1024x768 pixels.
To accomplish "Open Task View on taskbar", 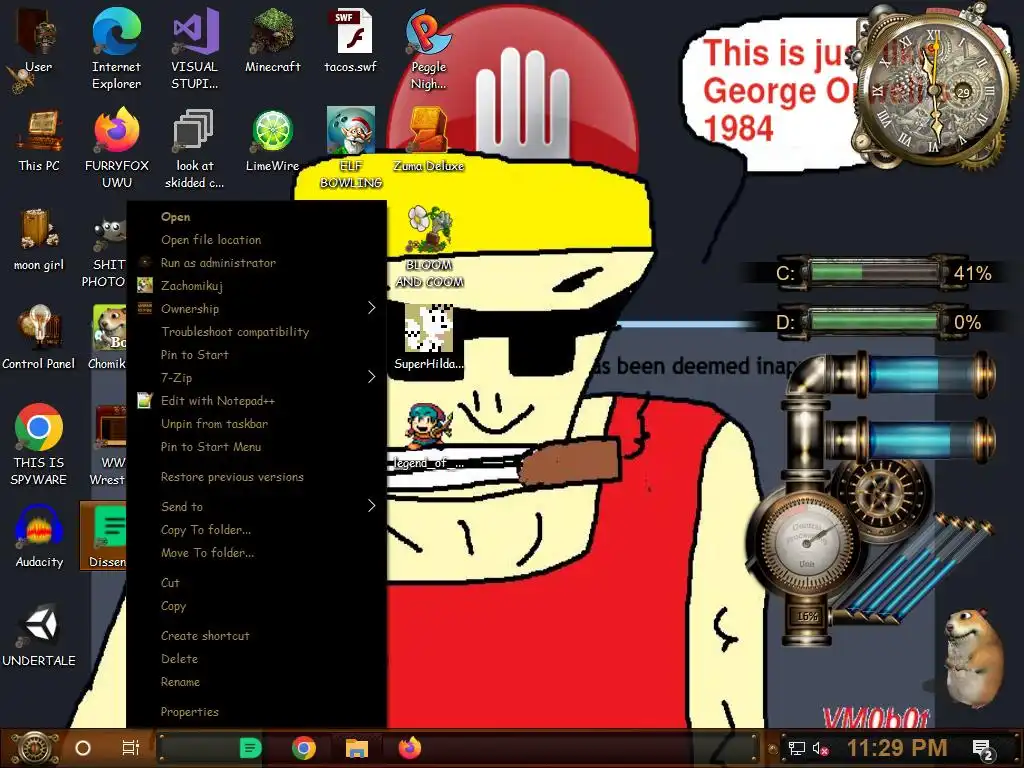I will (x=131, y=748).
